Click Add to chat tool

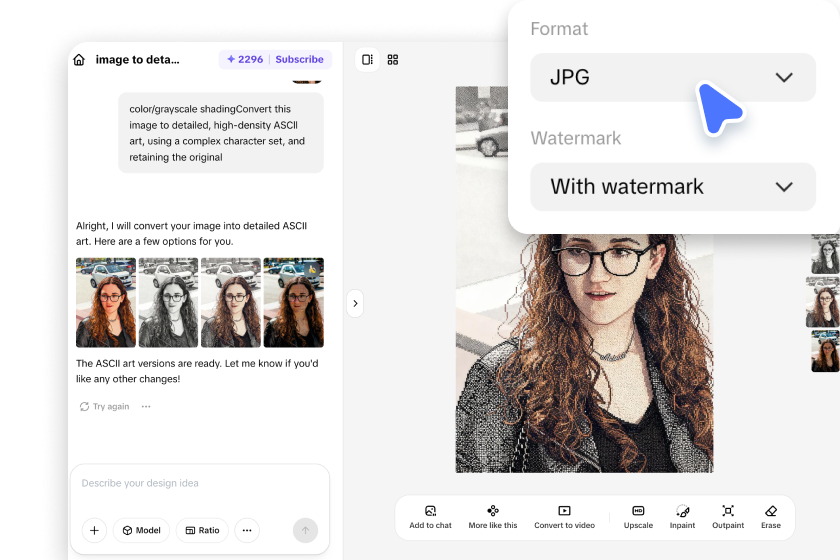coord(430,517)
